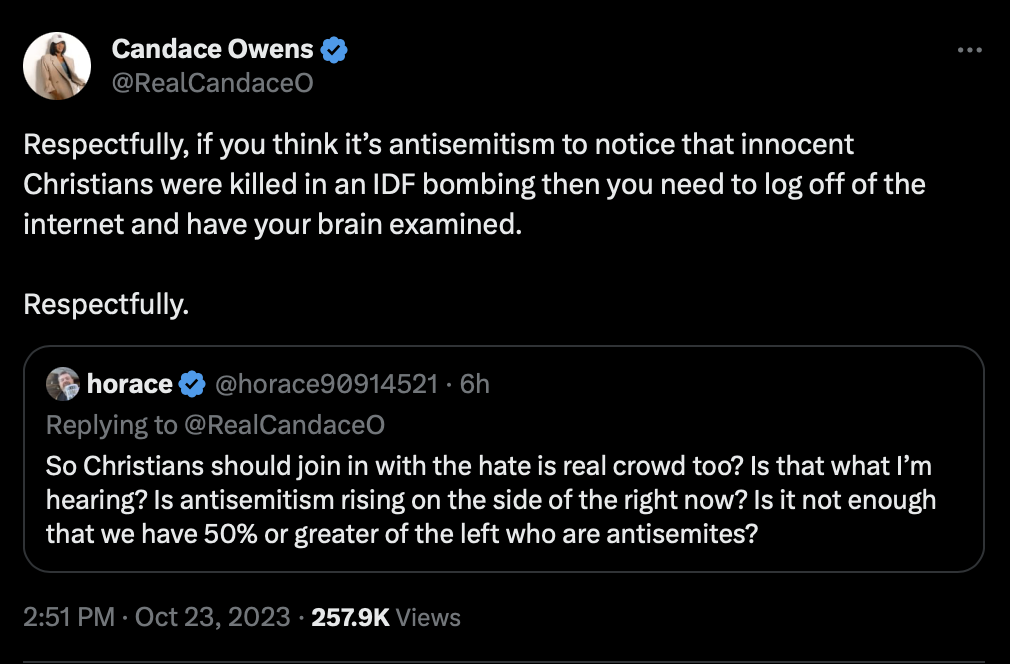Click @RealCandaceO mention in the Replying to line

pyautogui.click(x=285, y=425)
